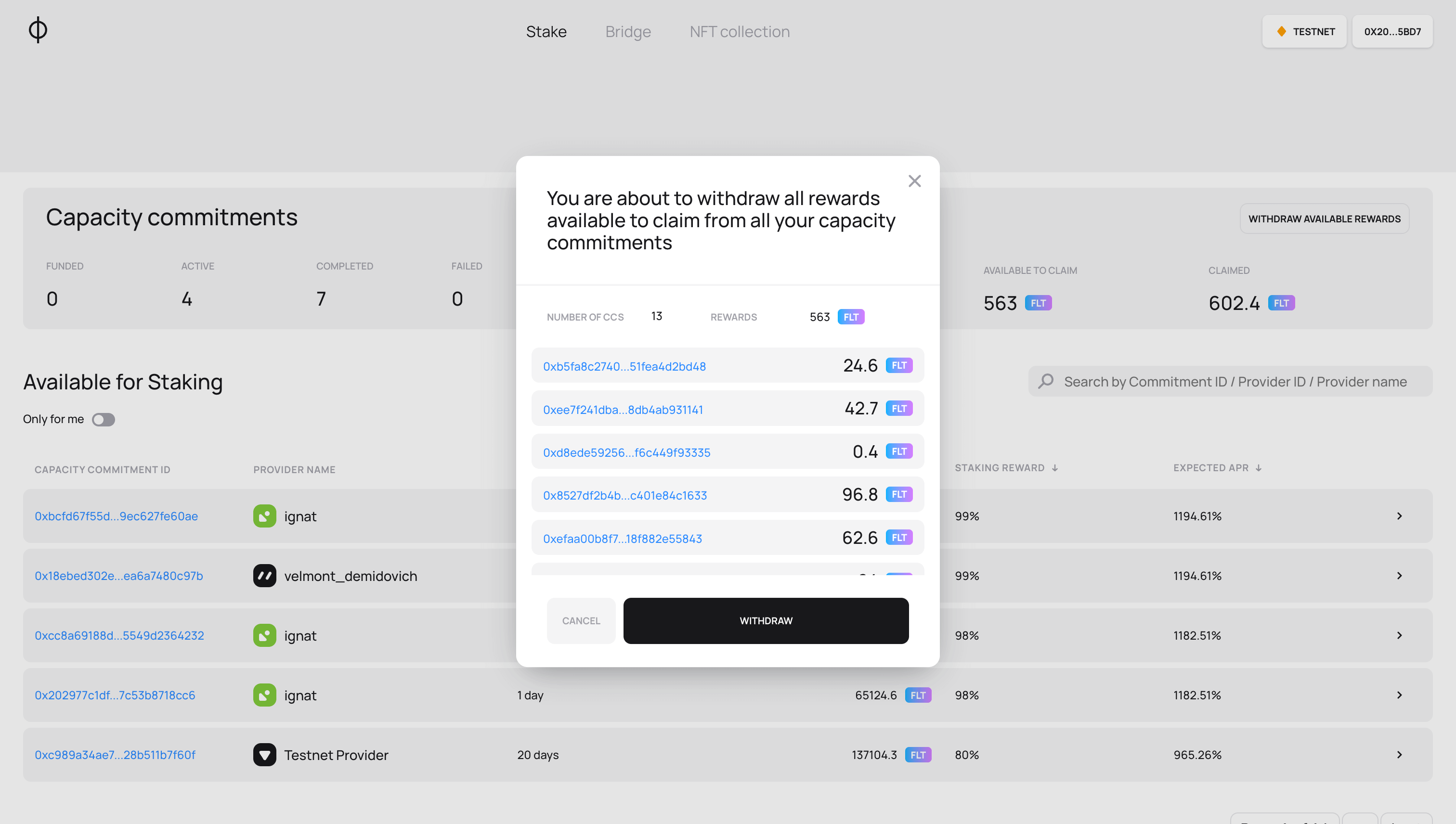The height and width of the screenshot is (824, 1456).
Task: Click CANCEL button in modal
Action: [581, 620]
